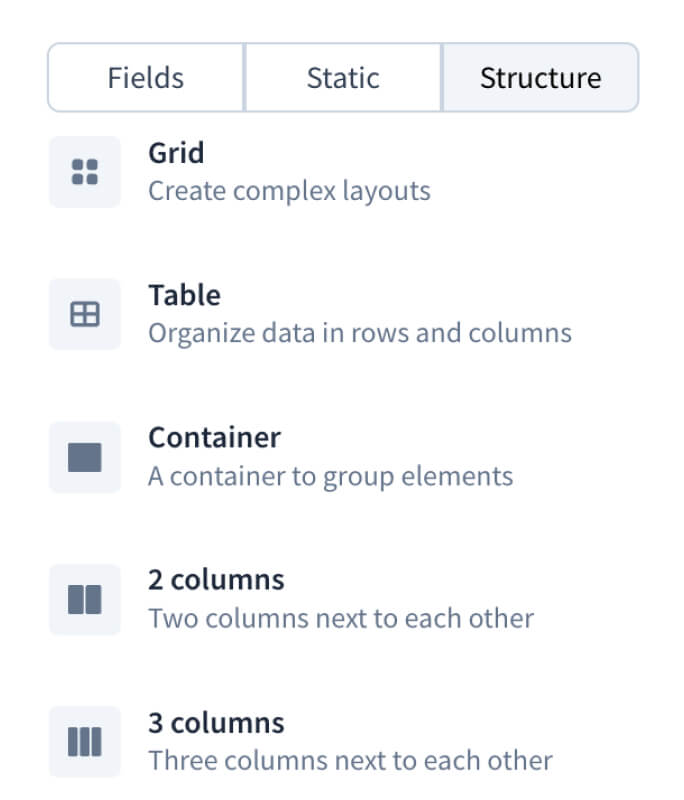Click the "2 columns" heading
This screenshot has width=684, height=800.
pyautogui.click(x=216, y=580)
